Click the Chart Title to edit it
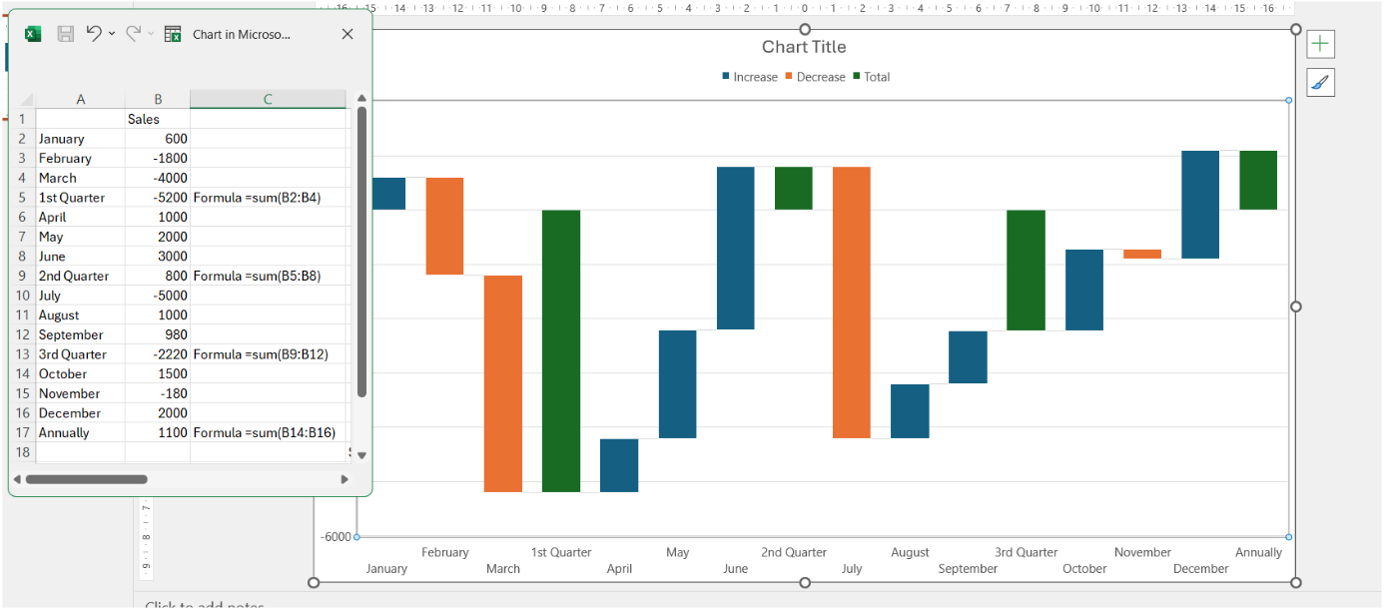Image resolution: width=1387 pixels, height=611 pixels. coord(803,46)
